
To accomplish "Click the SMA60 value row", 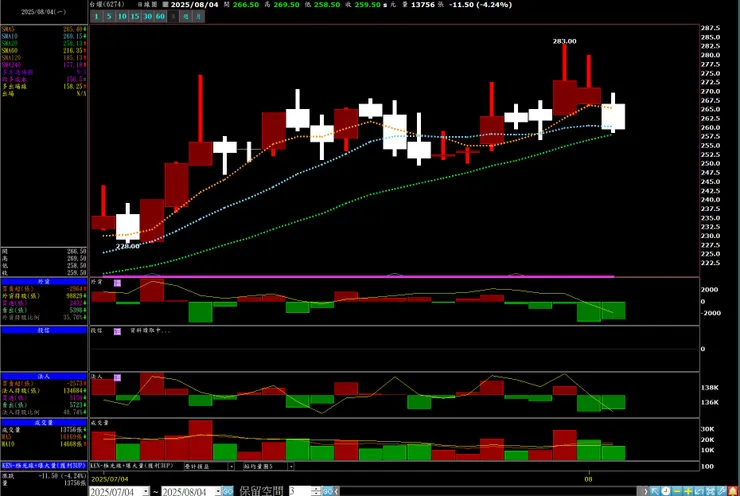I will pos(44,50).
